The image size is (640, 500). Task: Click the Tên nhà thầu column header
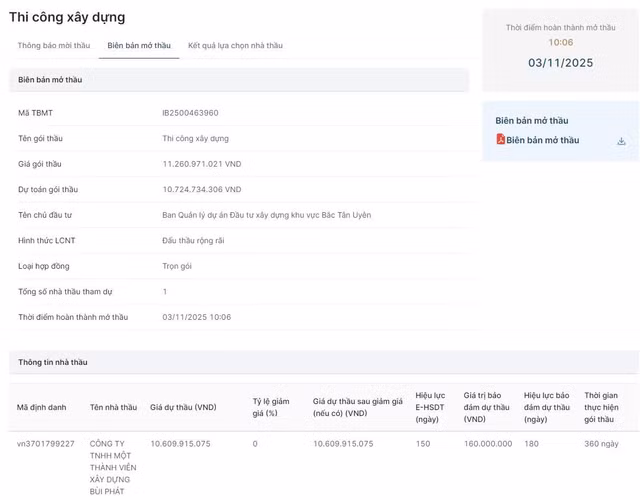[113, 407]
